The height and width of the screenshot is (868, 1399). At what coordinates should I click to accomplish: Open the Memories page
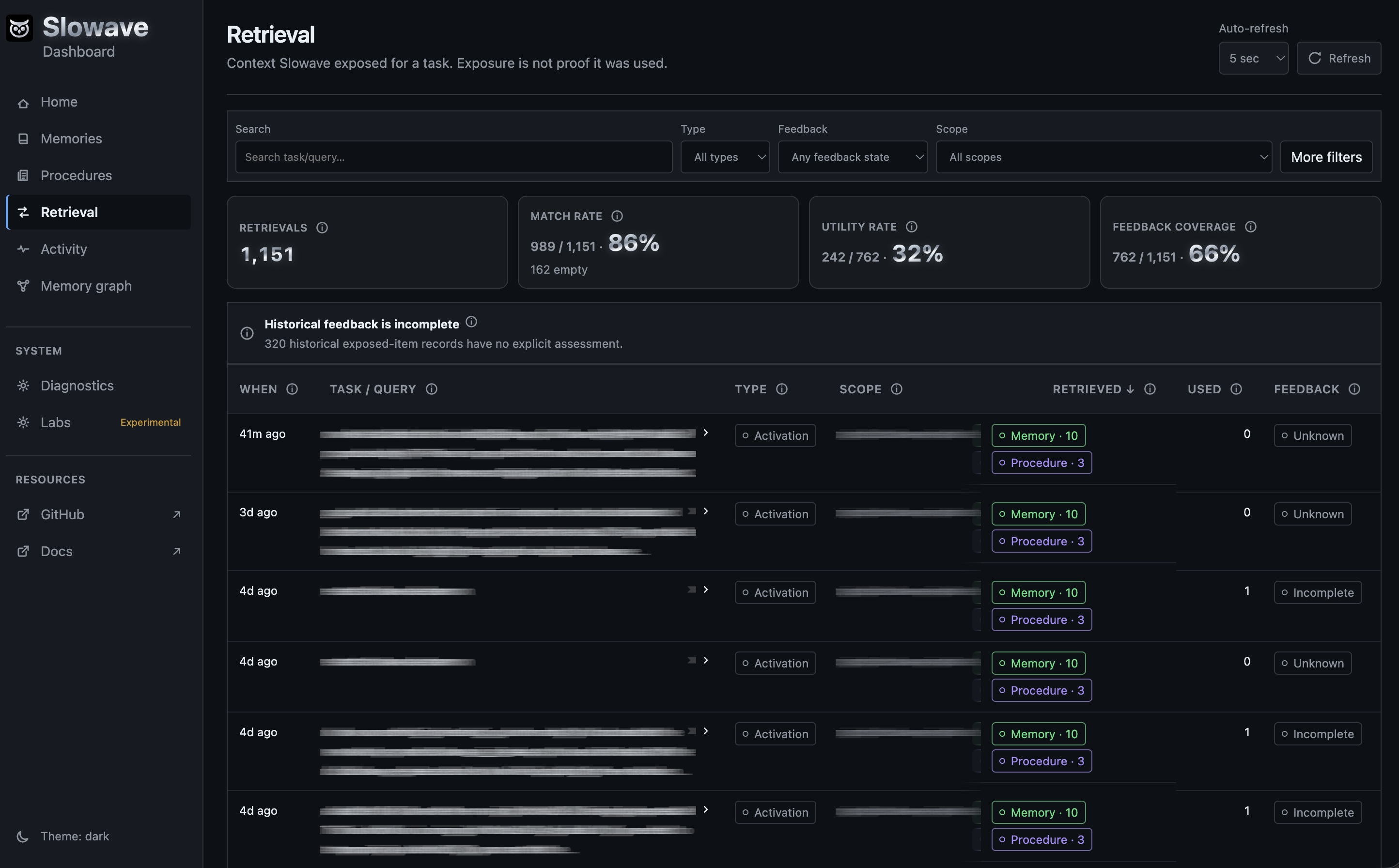click(x=98, y=139)
